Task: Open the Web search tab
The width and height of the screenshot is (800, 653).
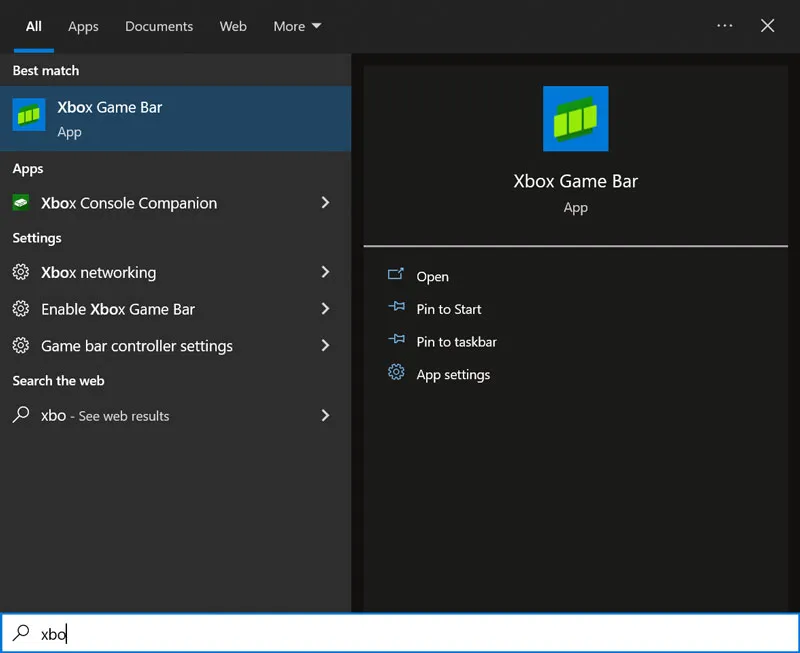Action: coord(233,26)
